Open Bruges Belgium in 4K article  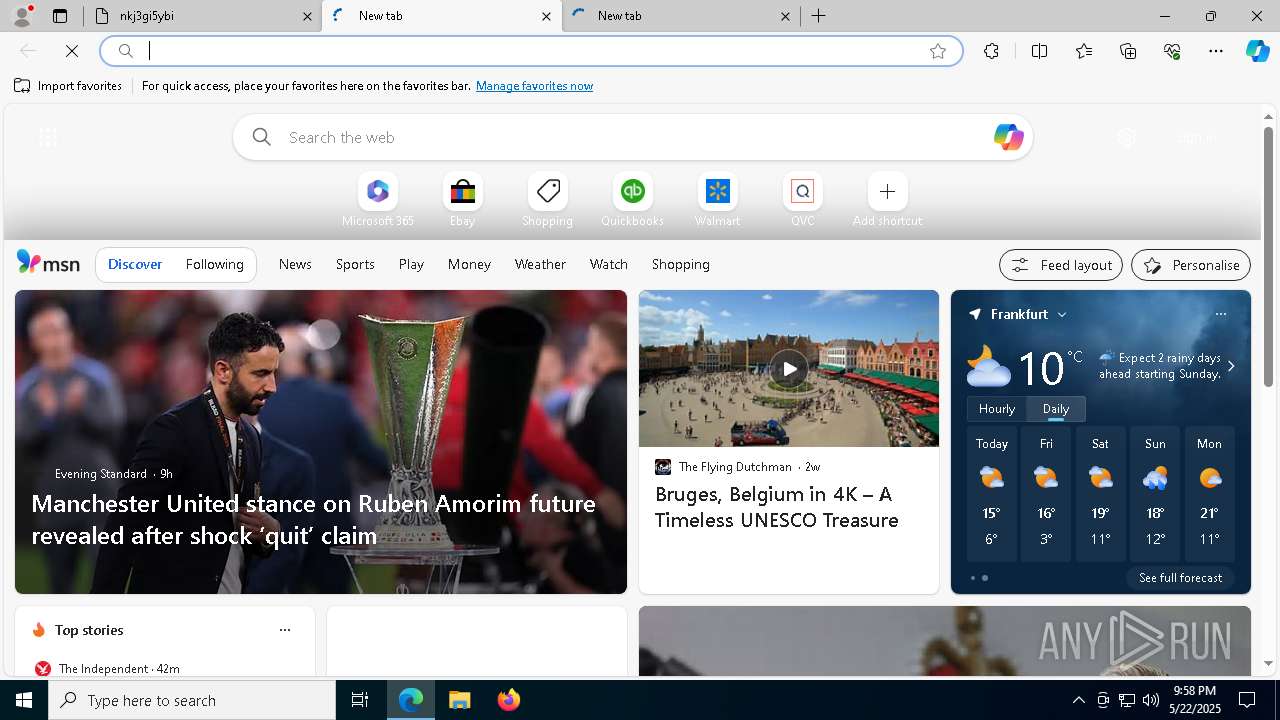pos(777,507)
